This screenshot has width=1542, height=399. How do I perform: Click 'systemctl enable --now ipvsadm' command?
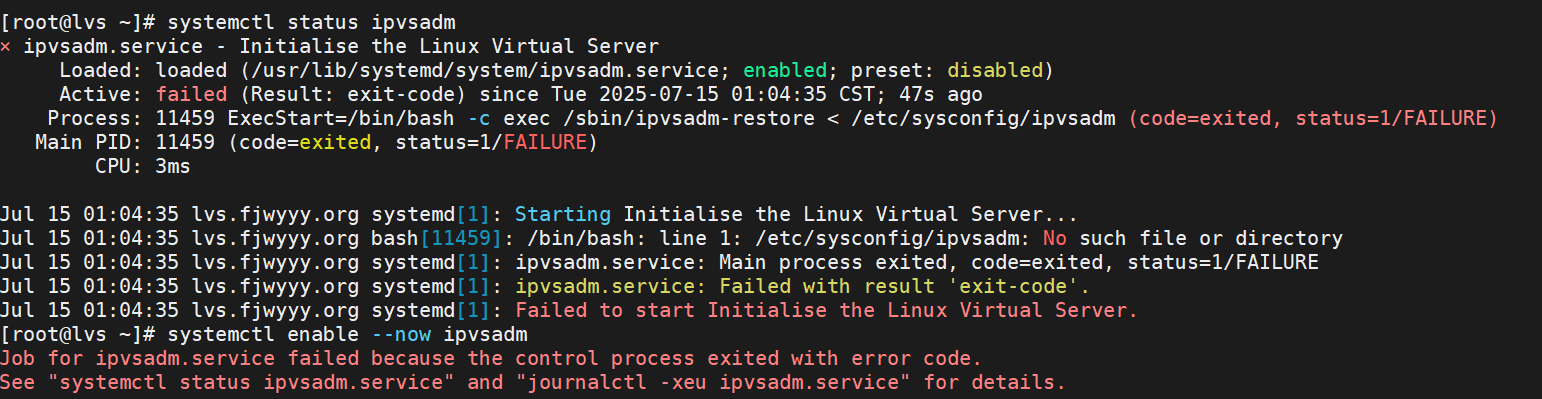coord(347,334)
